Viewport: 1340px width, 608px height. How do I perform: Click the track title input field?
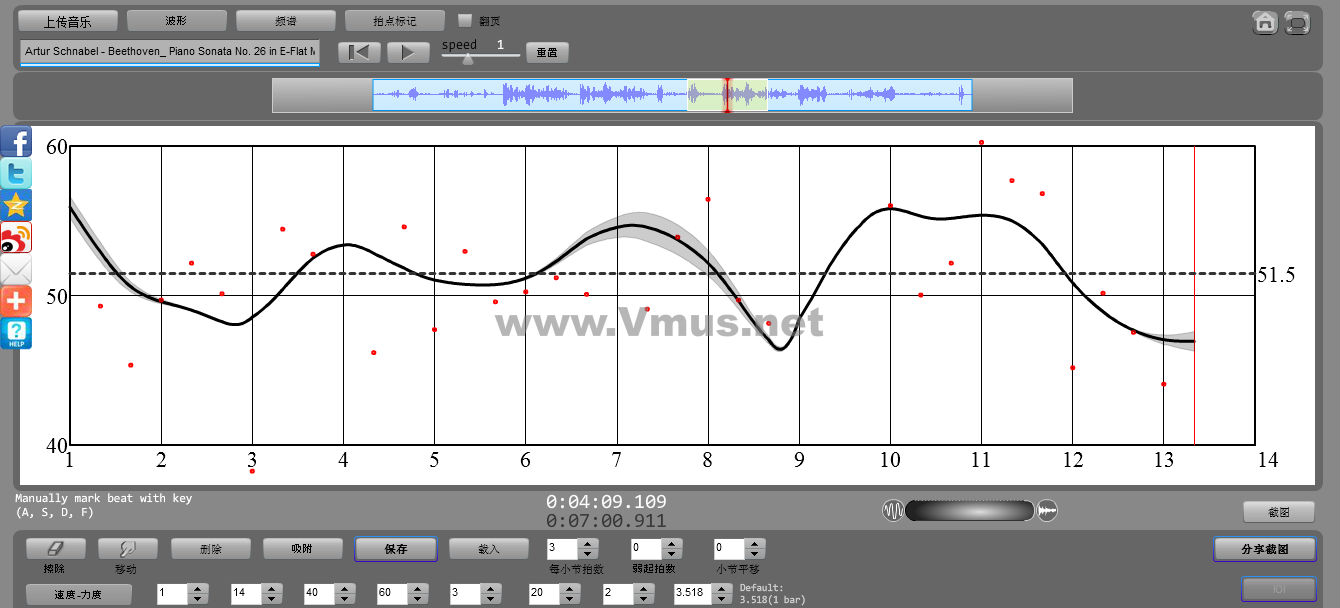[169, 51]
